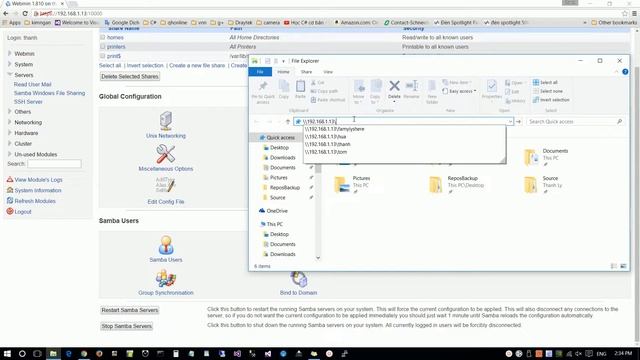Image resolution: width=640 pixels, height=360 pixels.
Task: Open Edit Config File icon
Action: click(x=166, y=186)
